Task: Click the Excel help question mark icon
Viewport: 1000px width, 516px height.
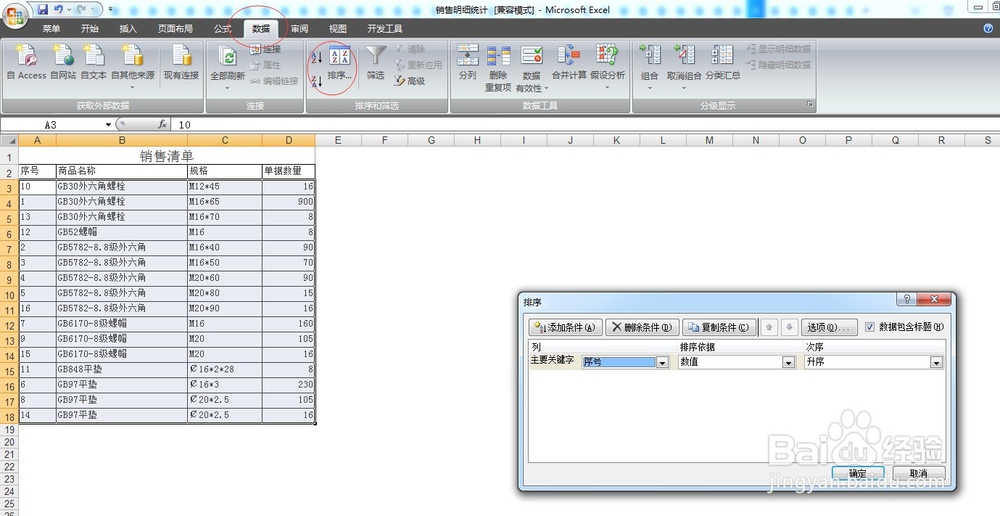Action: pyautogui.click(x=989, y=28)
